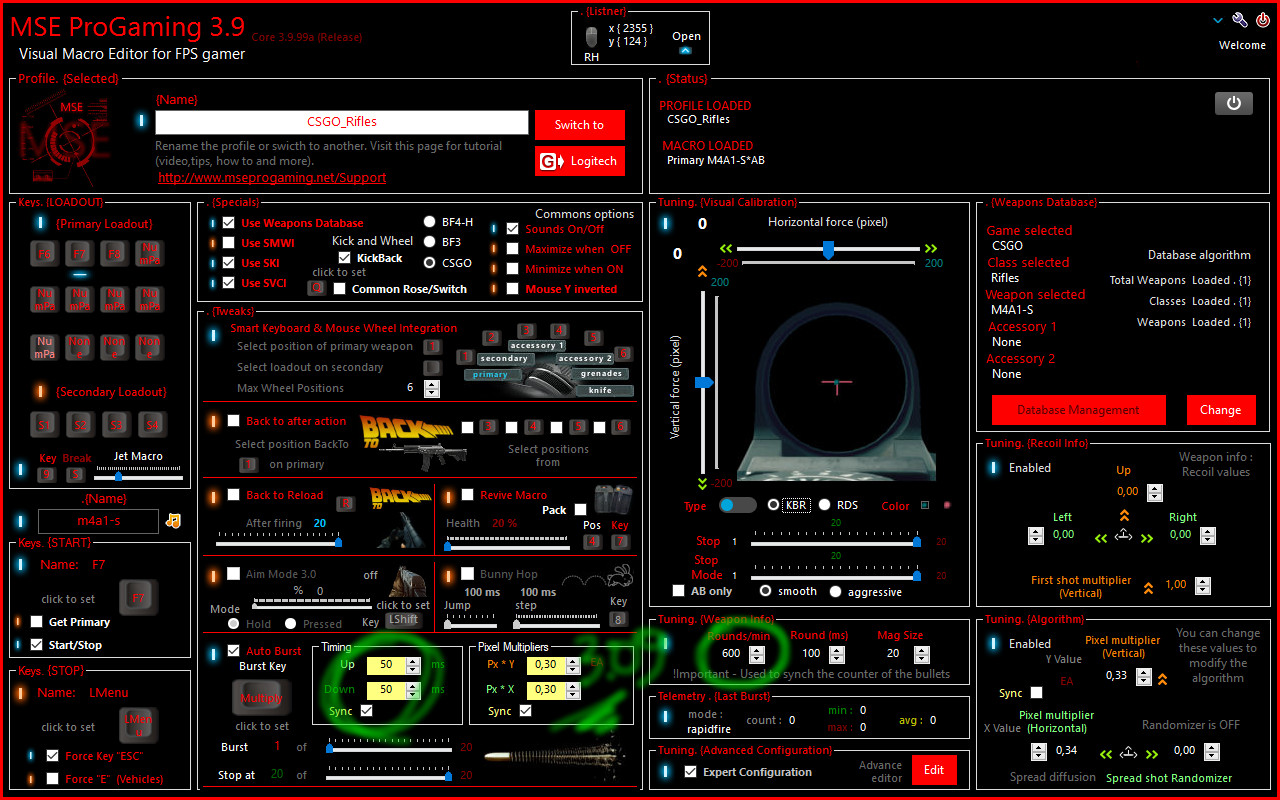
Task: Expand the blue chevron next to wrench icon
Action: (1218, 20)
